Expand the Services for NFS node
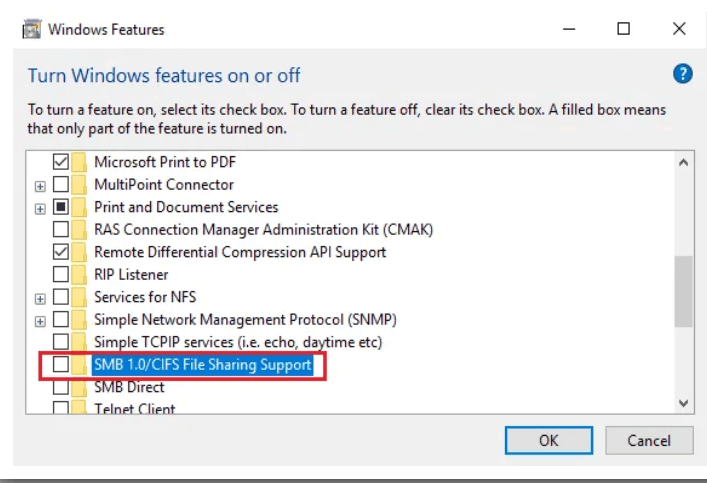The width and height of the screenshot is (707, 483). click(40, 299)
